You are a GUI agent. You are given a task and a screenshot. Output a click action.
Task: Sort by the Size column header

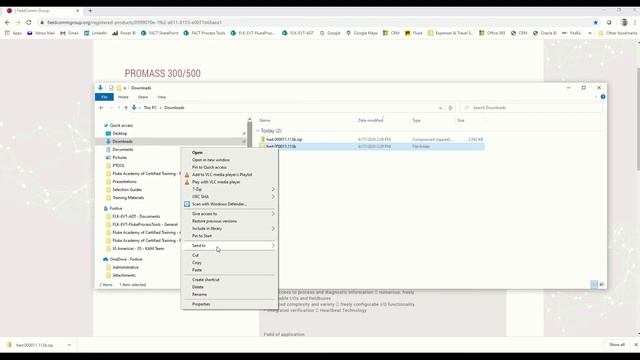[461, 121]
